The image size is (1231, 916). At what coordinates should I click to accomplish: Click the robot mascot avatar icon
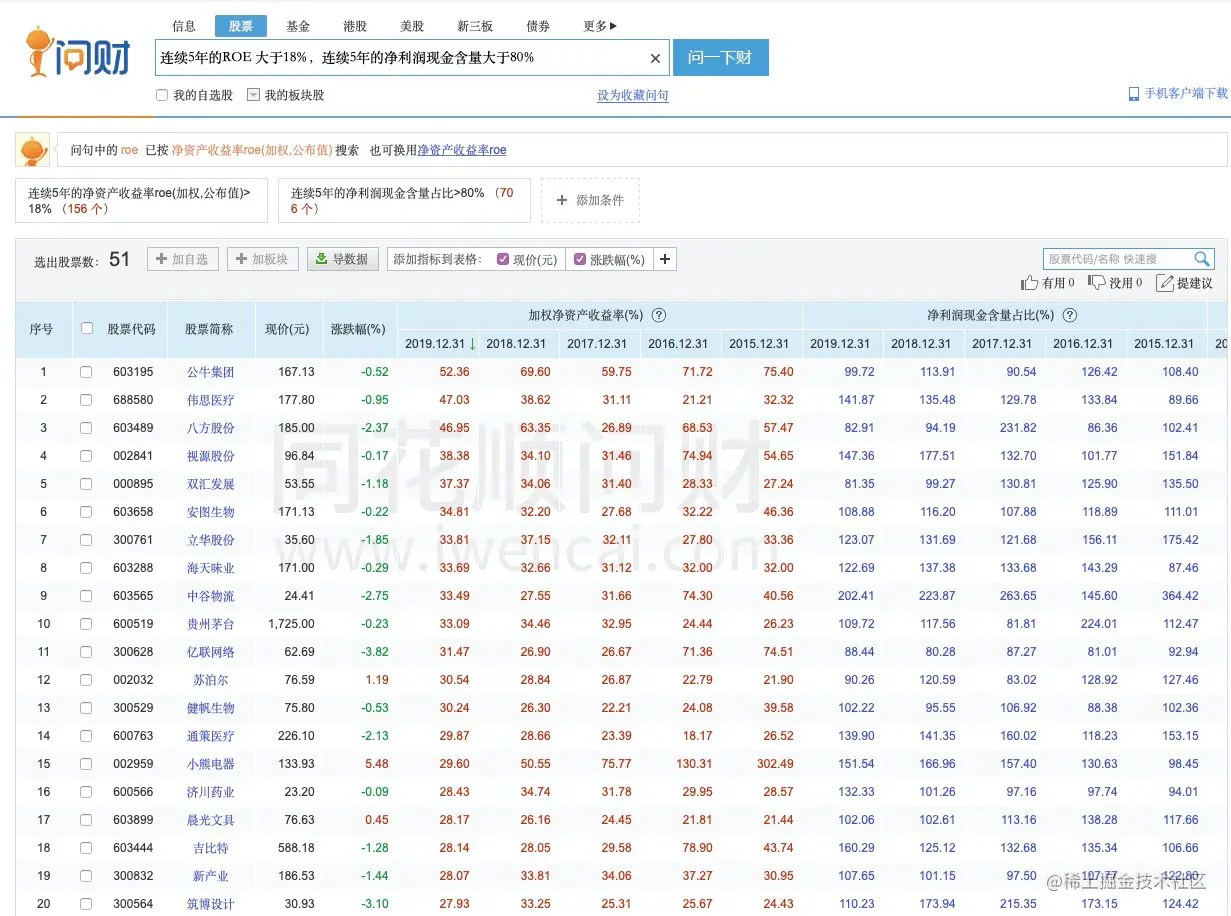tap(33, 150)
